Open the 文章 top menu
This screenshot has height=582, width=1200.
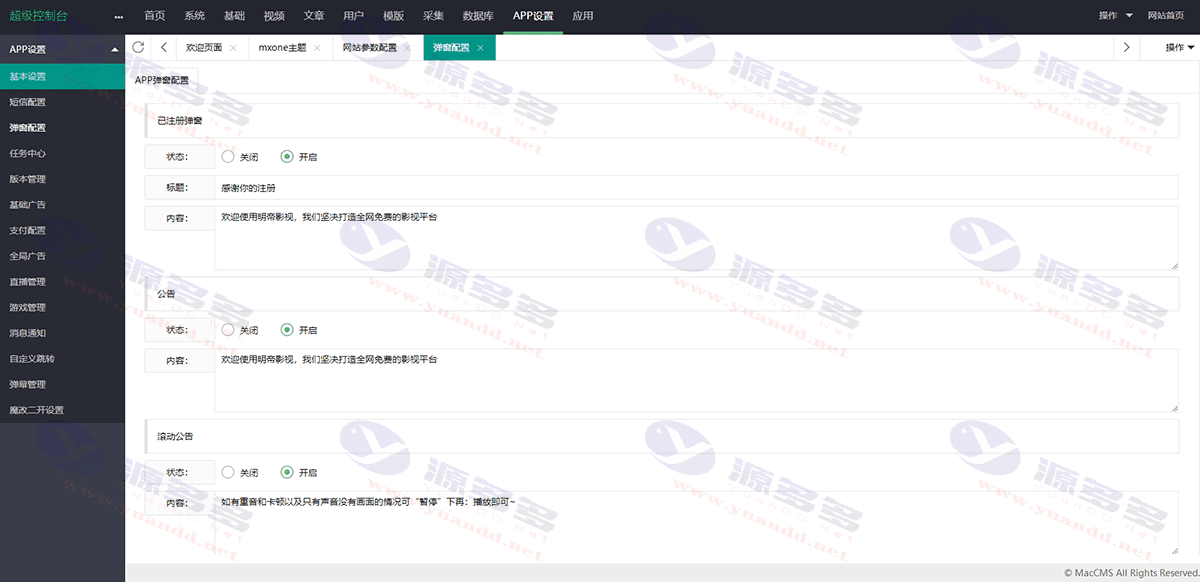coord(313,16)
